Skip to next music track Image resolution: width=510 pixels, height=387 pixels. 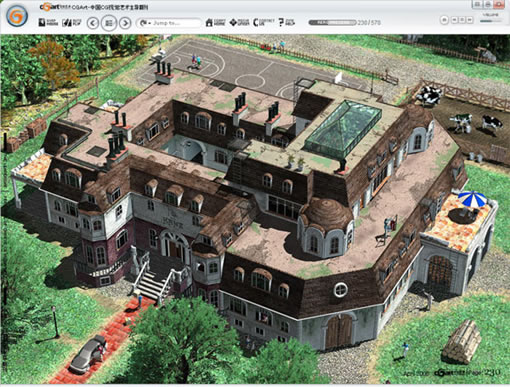470,20
